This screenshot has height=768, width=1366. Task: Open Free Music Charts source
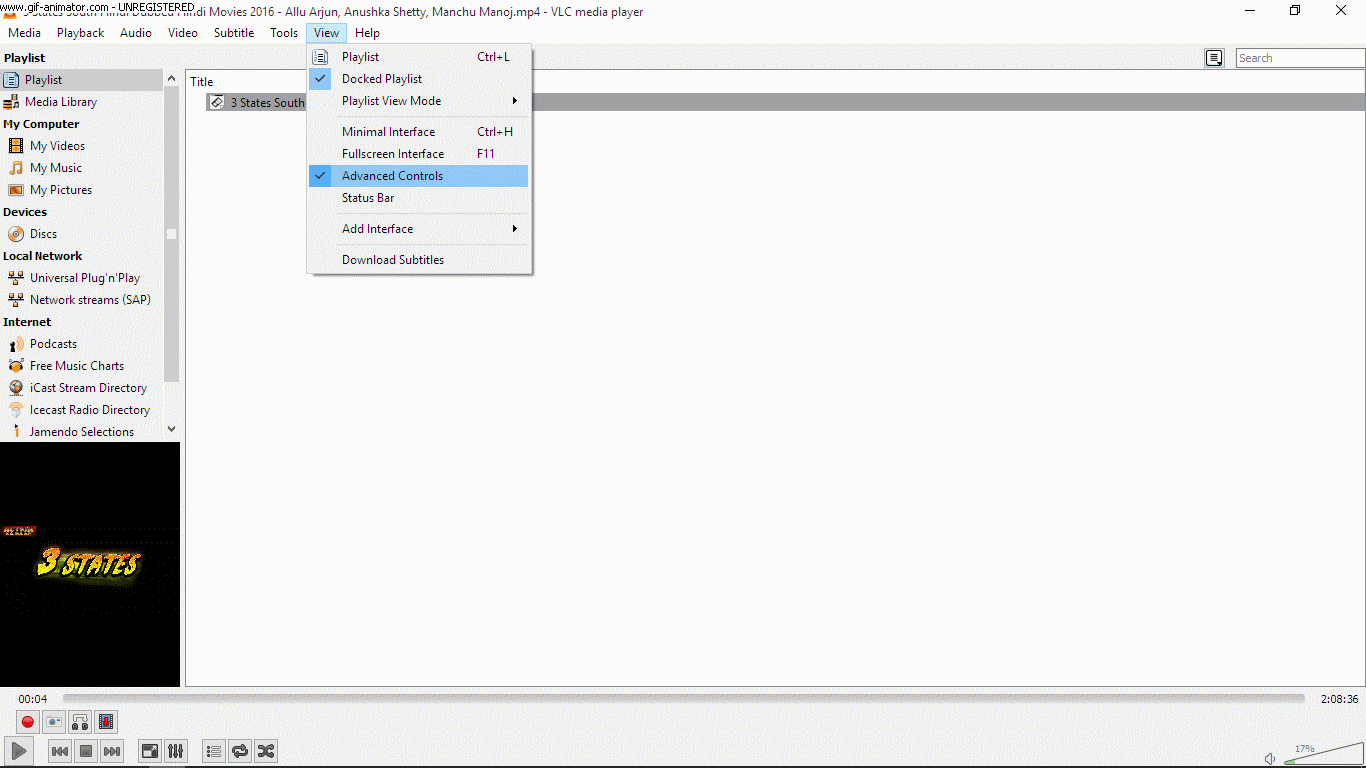(x=82, y=366)
